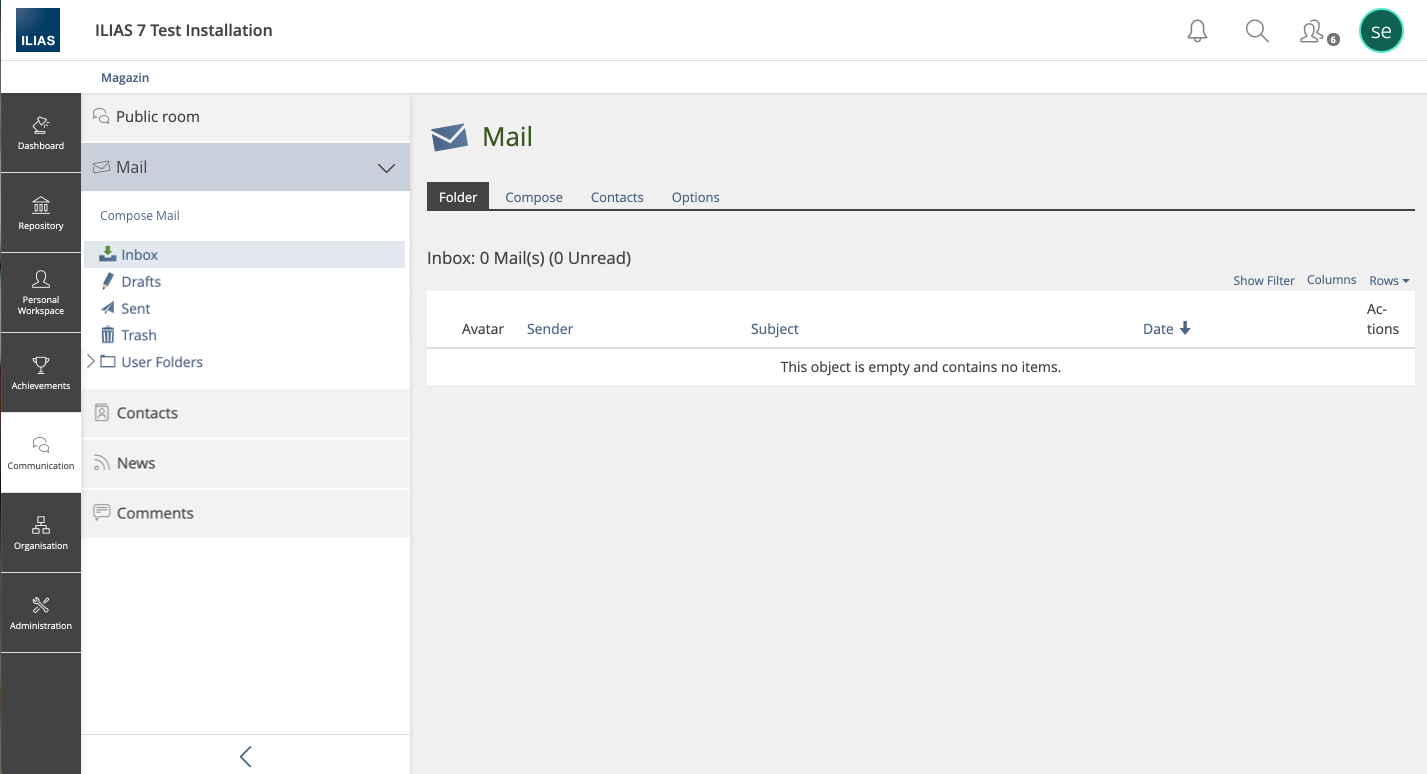
Task: Open the Rows dropdown
Action: [x=1389, y=281]
